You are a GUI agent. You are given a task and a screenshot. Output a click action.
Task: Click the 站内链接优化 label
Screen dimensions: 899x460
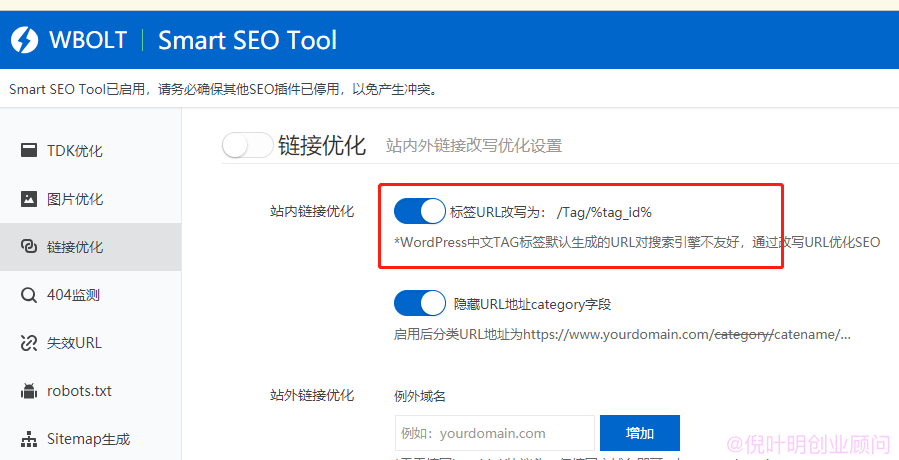coord(312,211)
